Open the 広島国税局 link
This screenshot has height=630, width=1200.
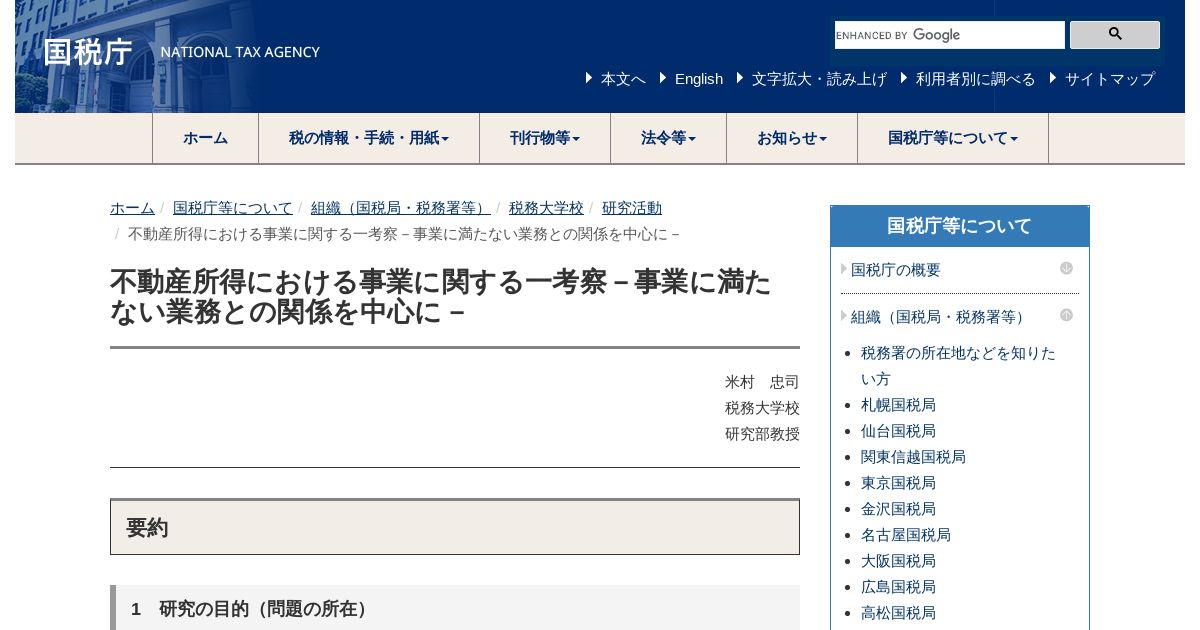(898, 587)
